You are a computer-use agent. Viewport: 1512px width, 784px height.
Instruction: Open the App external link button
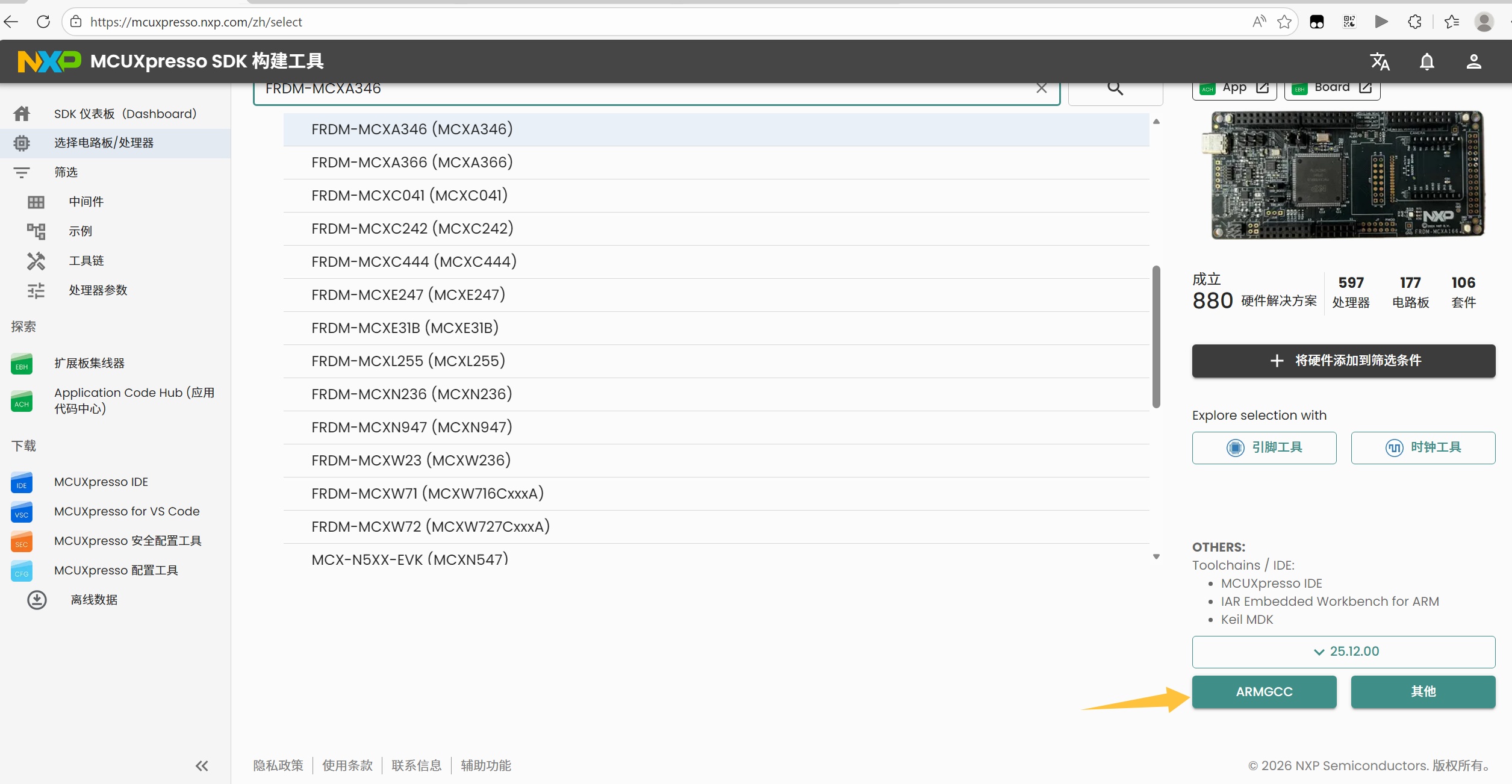pyautogui.click(x=1234, y=89)
